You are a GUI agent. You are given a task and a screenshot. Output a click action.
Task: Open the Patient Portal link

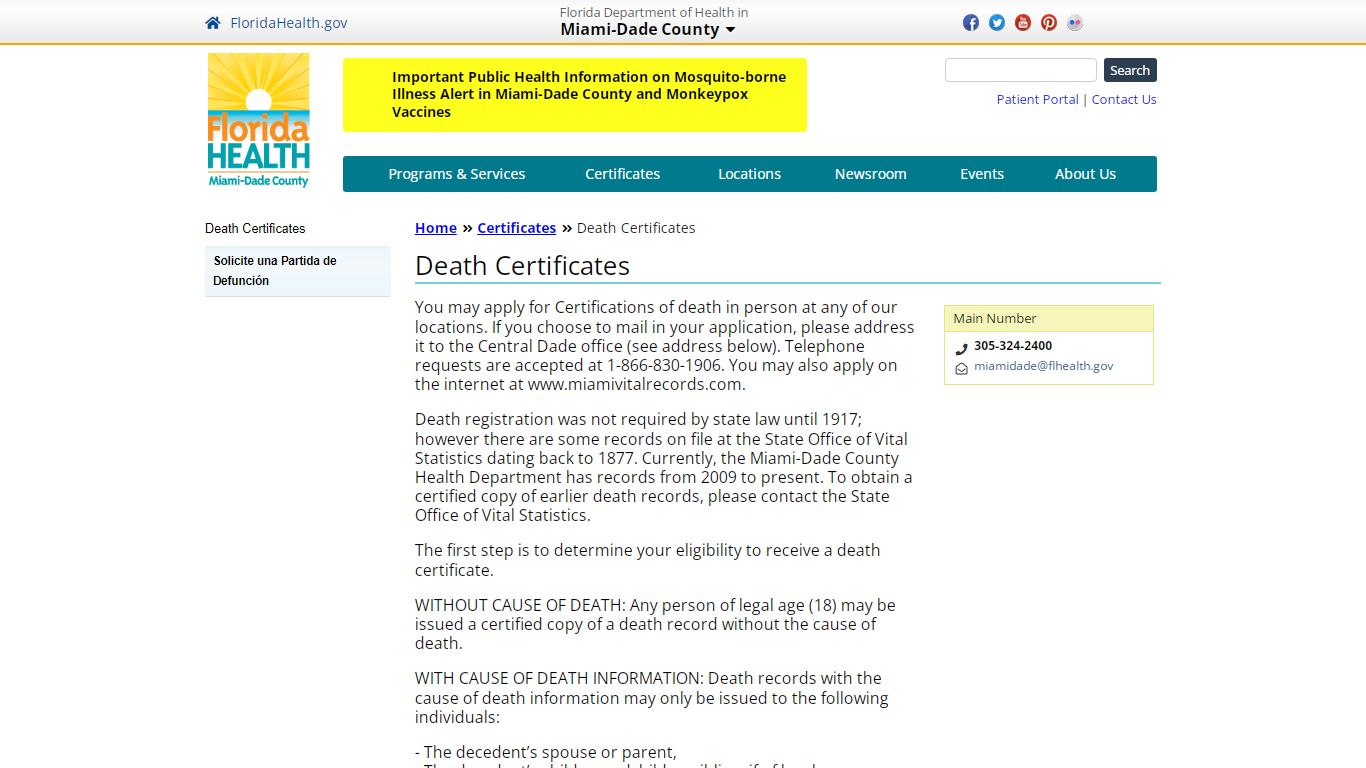[1037, 99]
